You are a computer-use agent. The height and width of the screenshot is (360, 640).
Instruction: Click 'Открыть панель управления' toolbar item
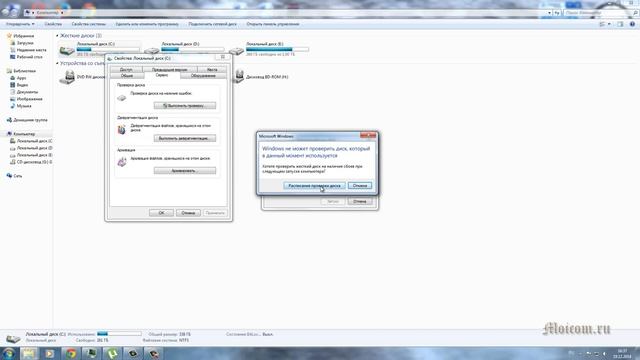pyautogui.click(x=273, y=24)
